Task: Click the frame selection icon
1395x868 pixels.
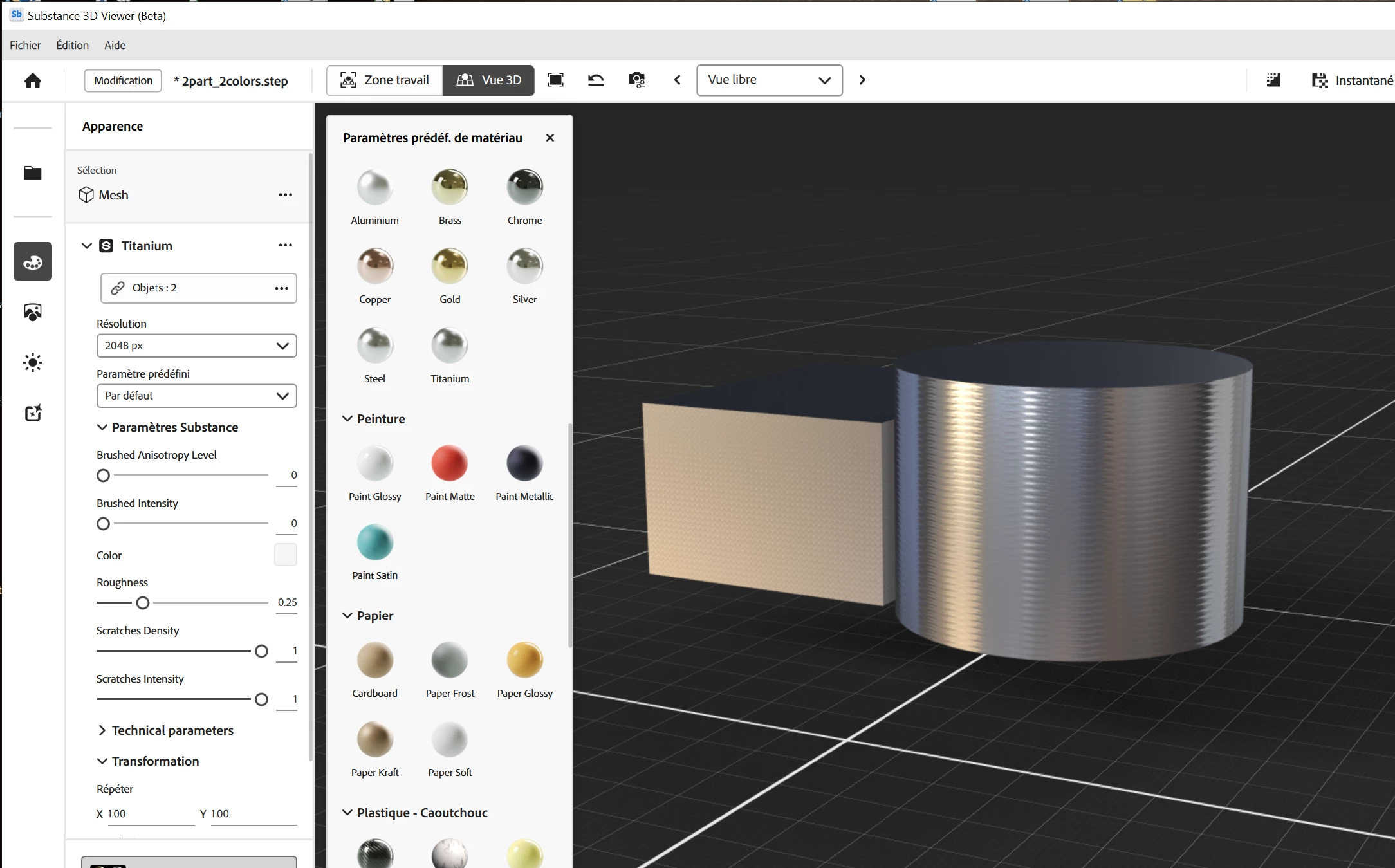Action: click(x=555, y=80)
